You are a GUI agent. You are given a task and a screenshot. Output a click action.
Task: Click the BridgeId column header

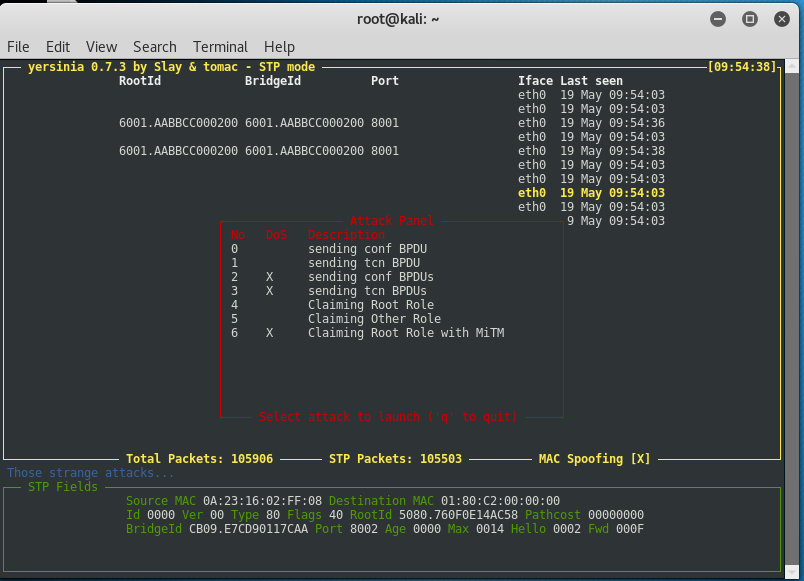pyautogui.click(x=273, y=81)
